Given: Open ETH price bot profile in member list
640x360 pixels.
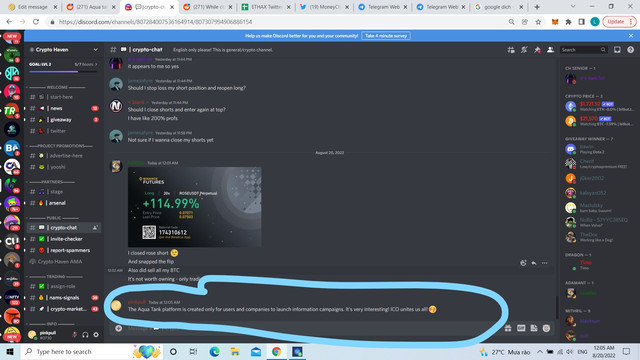Looking at the screenshot, I should pos(599,107).
